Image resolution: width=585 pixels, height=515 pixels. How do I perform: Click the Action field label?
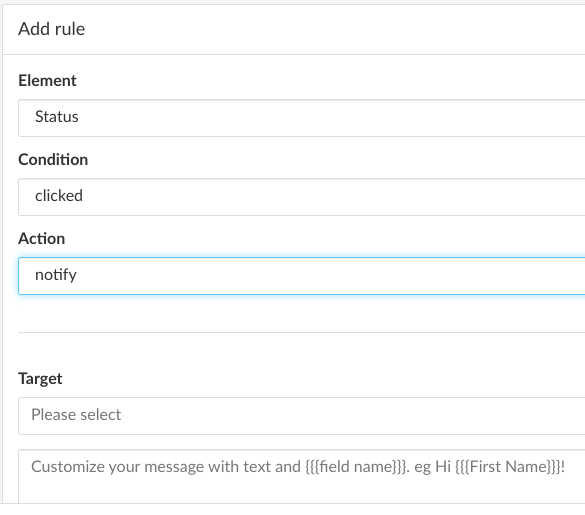[x=41, y=239]
